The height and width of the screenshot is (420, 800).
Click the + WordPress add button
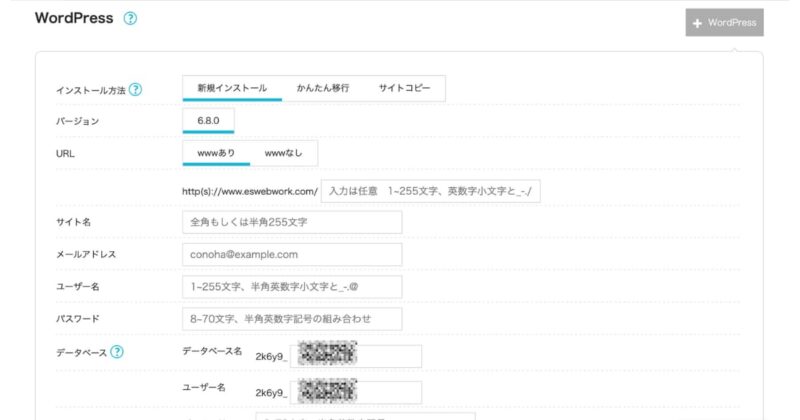click(x=724, y=22)
